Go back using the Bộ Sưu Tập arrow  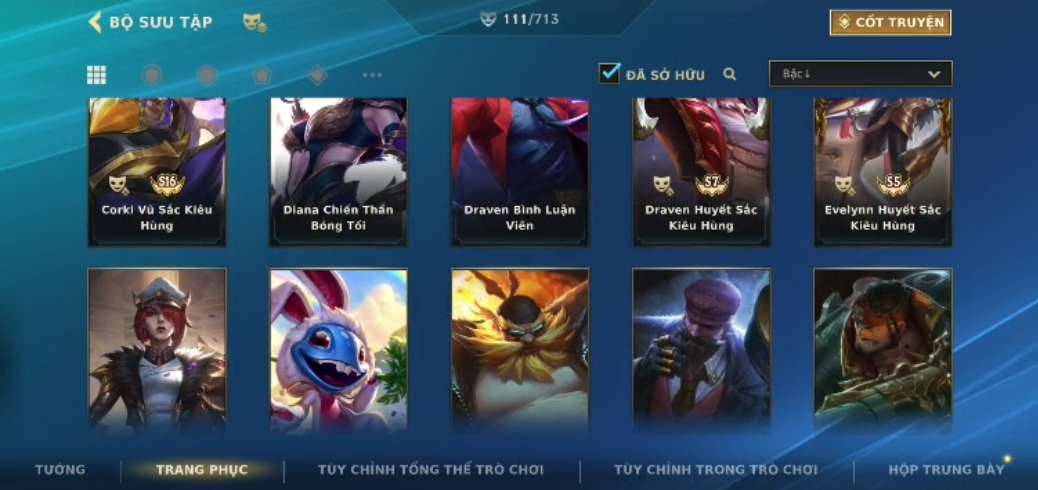pos(95,22)
